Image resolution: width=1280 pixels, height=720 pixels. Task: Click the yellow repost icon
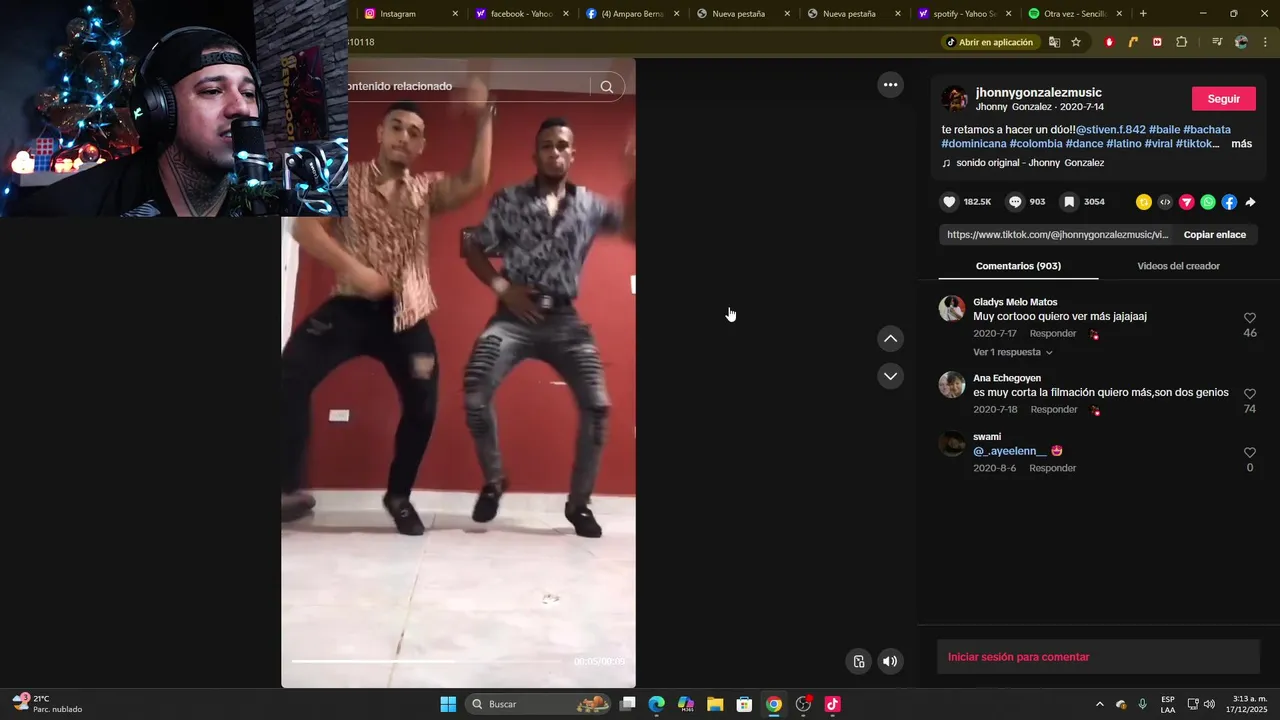pos(1144,202)
